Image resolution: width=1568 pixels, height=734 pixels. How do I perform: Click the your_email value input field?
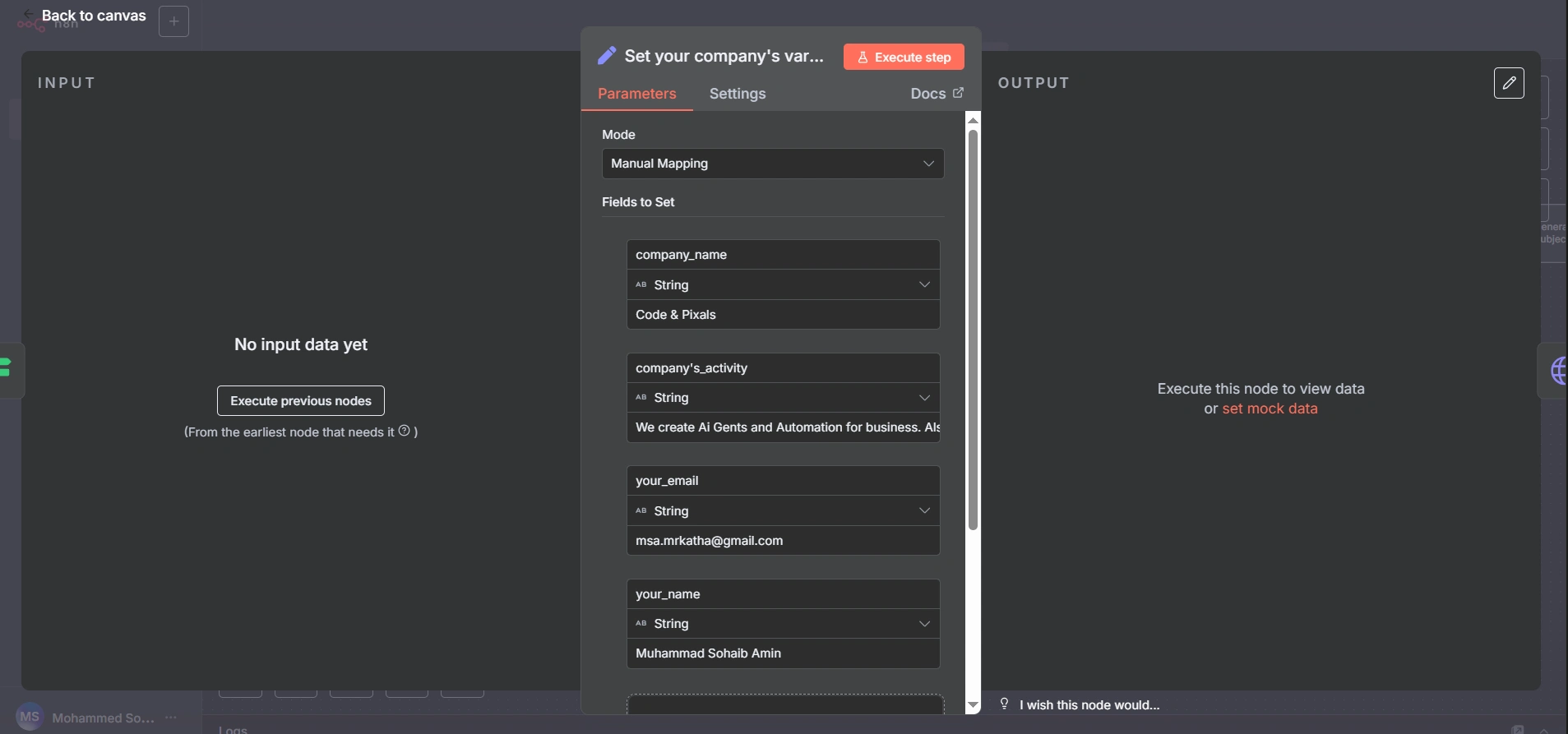pyautogui.click(x=783, y=541)
